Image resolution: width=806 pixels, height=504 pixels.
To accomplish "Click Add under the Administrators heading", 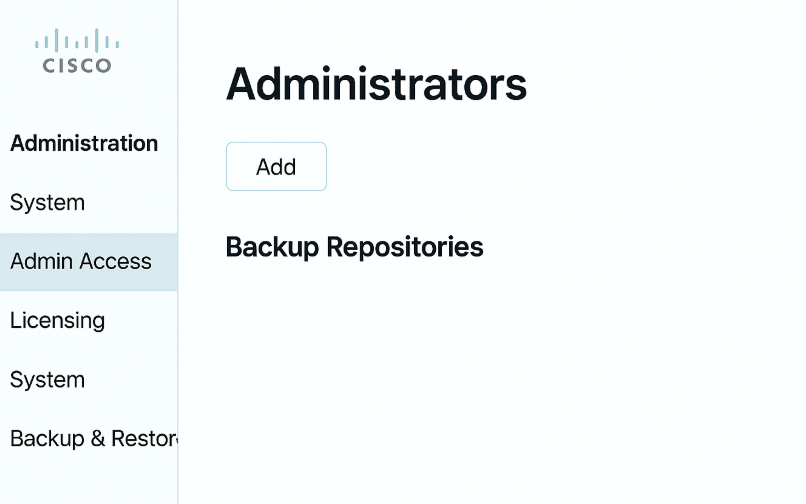I will click(x=276, y=167).
